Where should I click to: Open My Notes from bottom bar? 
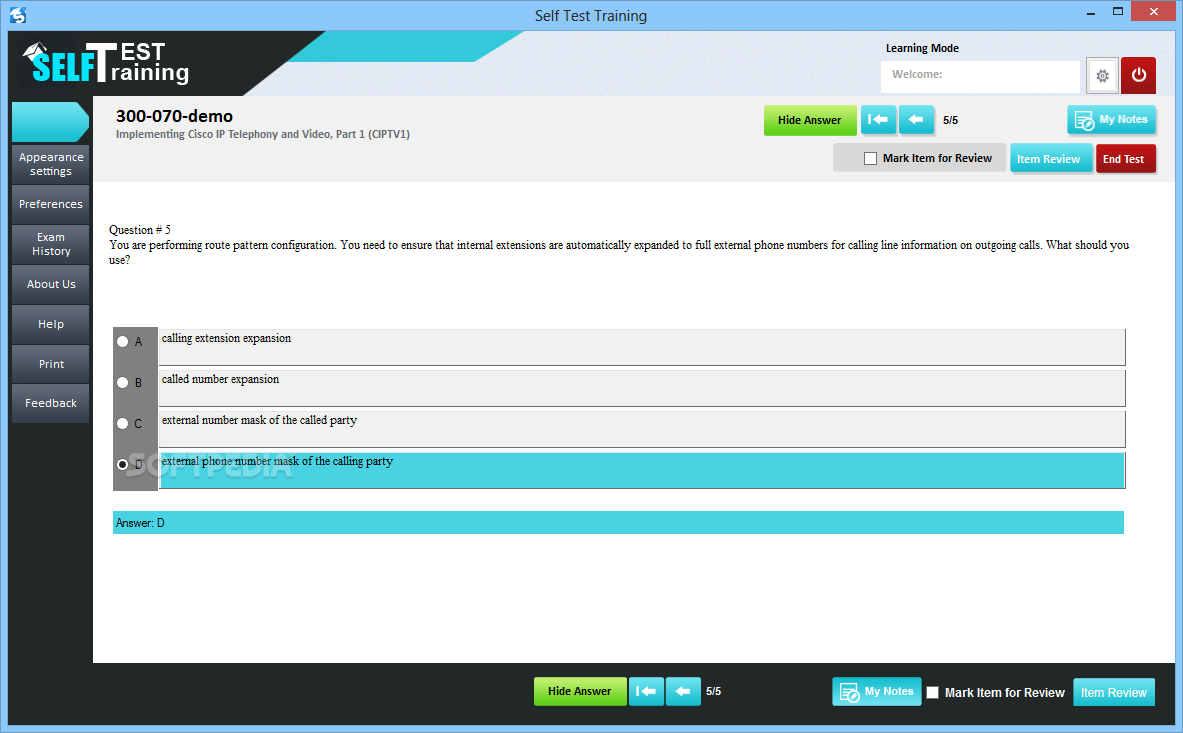pyautogui.click(x=877, y=692)
